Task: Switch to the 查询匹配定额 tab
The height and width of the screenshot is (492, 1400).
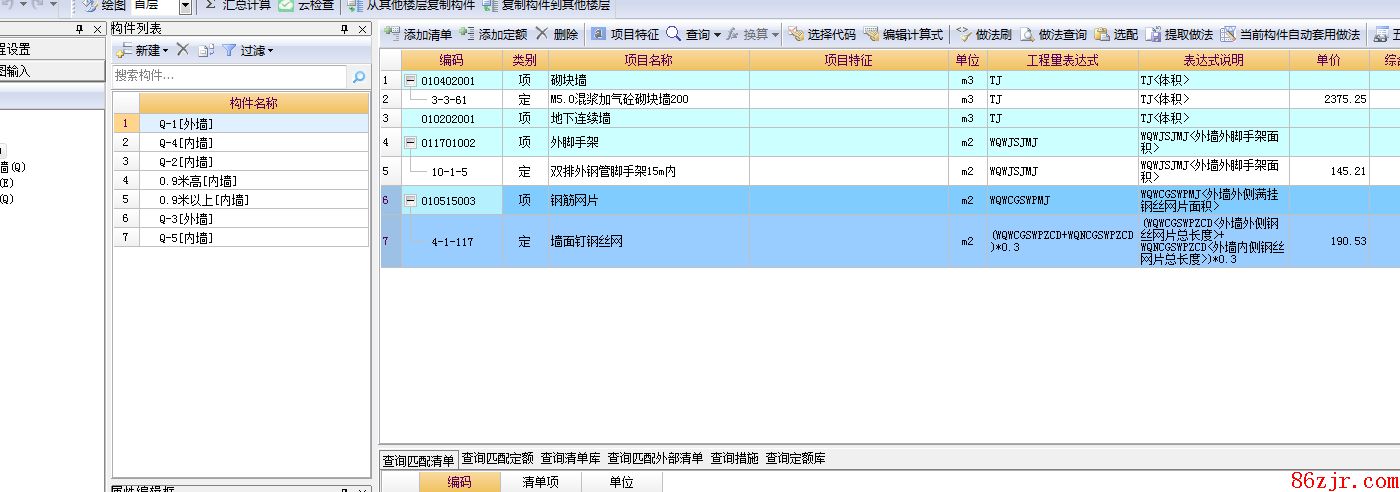Action: tap(497, 459)
